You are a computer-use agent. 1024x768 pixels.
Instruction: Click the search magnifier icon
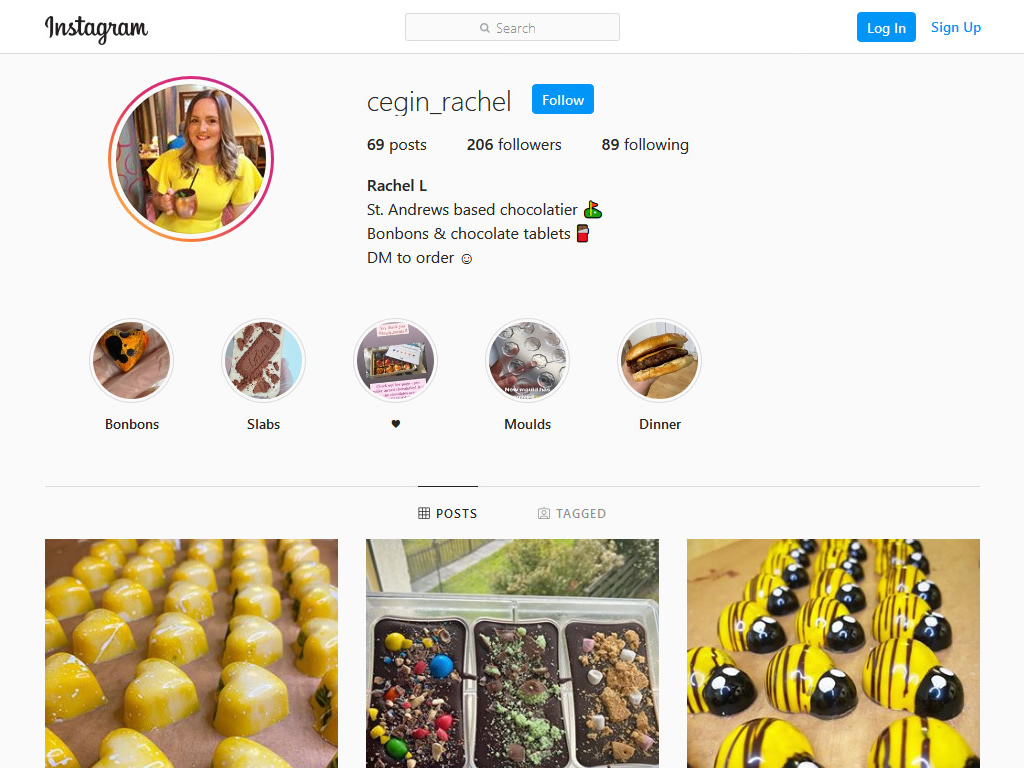click(485, 28)
